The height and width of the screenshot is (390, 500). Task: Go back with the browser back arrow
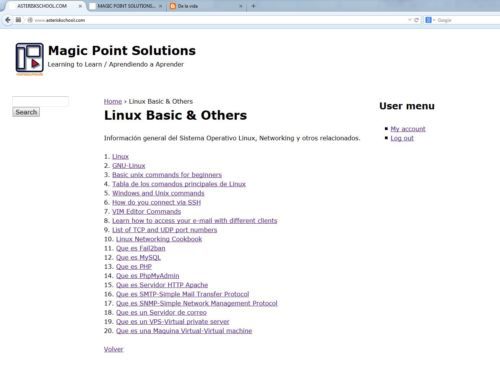click(8, 20)
